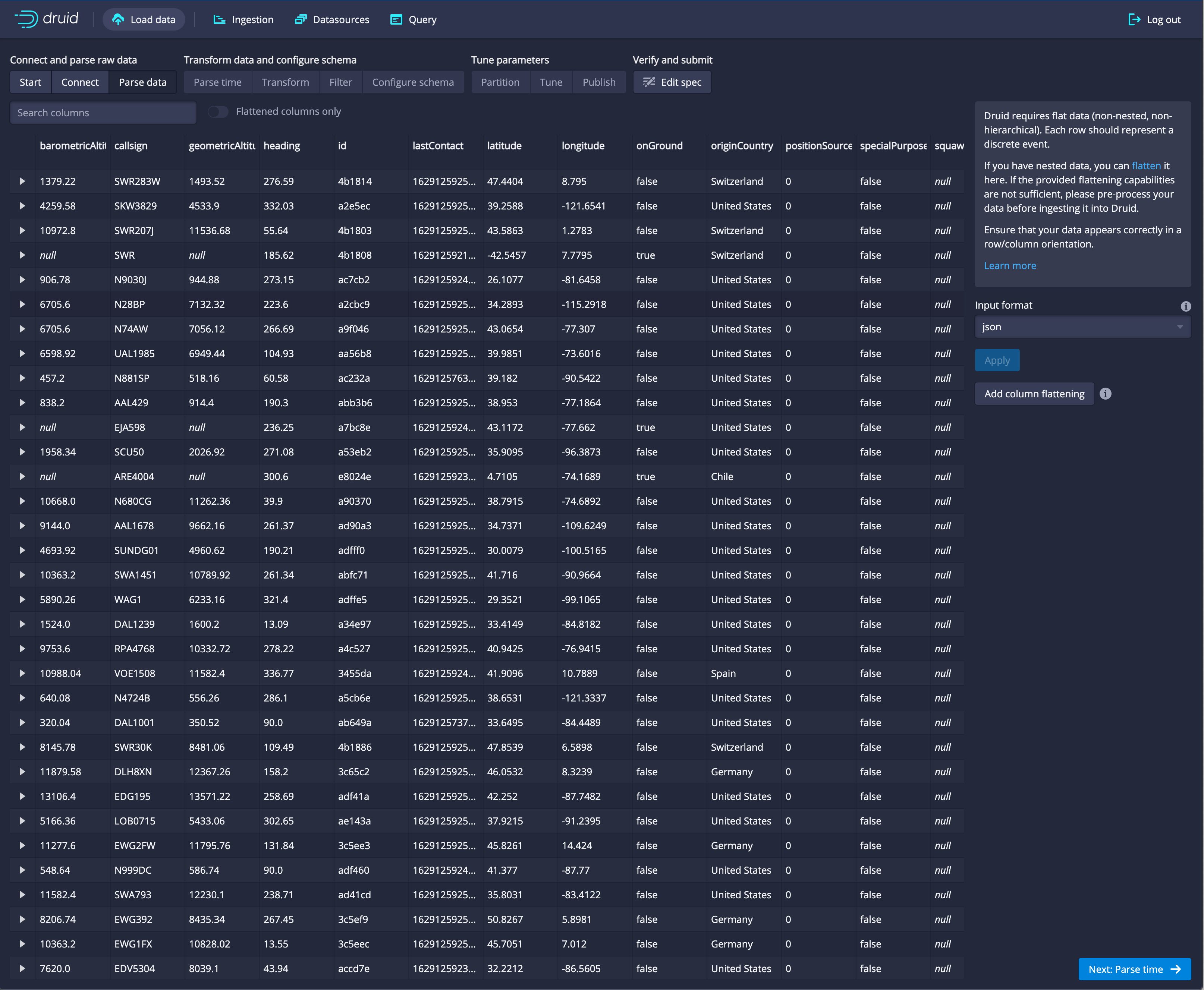This screenshot has width=1204, height=990.
Task: Expand the row with callsign DAL1239
Action: (22, 624)
